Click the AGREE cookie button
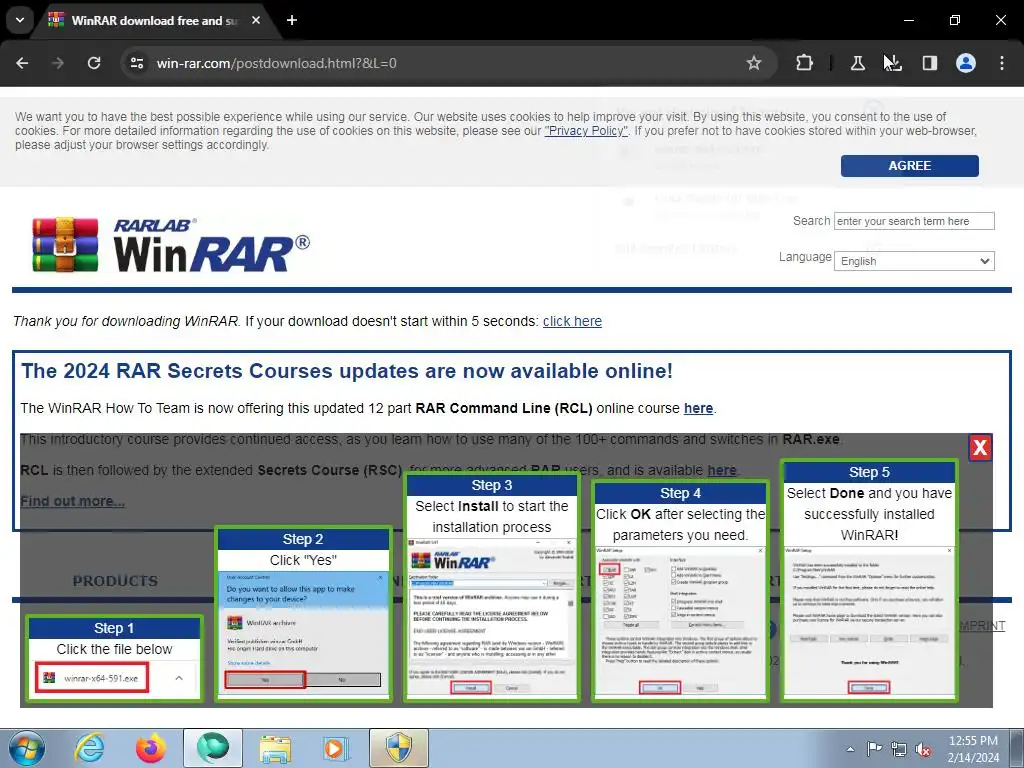The image size is (1024, 768). click(910, 166)
